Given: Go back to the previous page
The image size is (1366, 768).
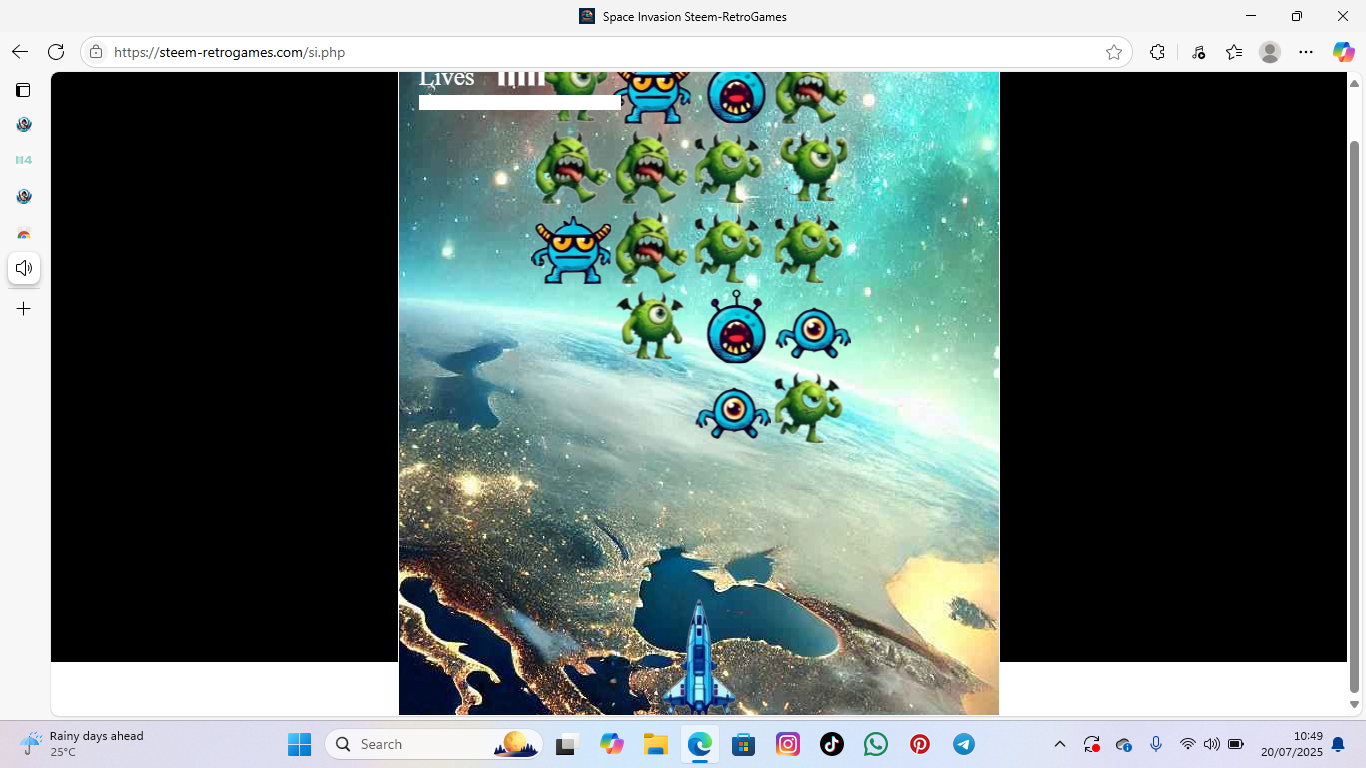Looking at the screenshot, I should [x=20, y=52].
